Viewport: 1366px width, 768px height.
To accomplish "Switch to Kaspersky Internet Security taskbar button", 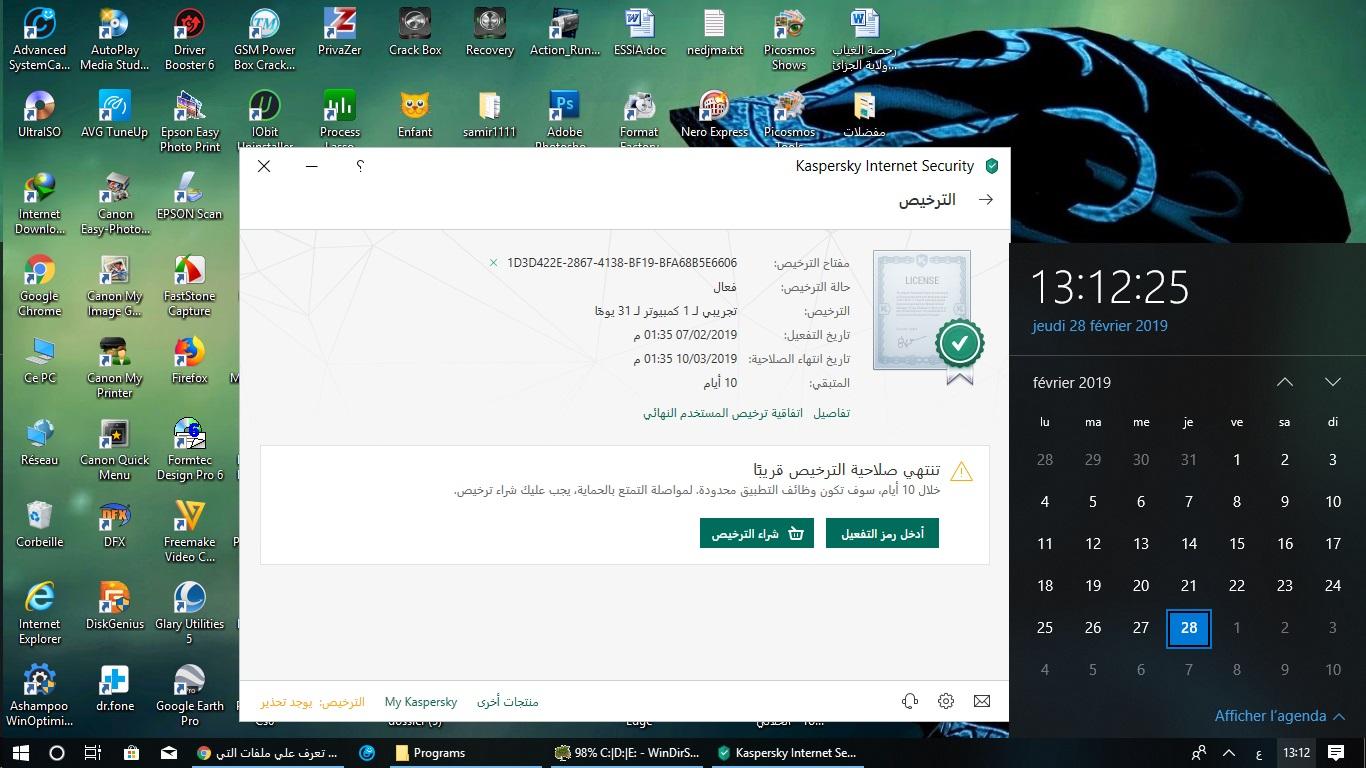I will [789, 752].
